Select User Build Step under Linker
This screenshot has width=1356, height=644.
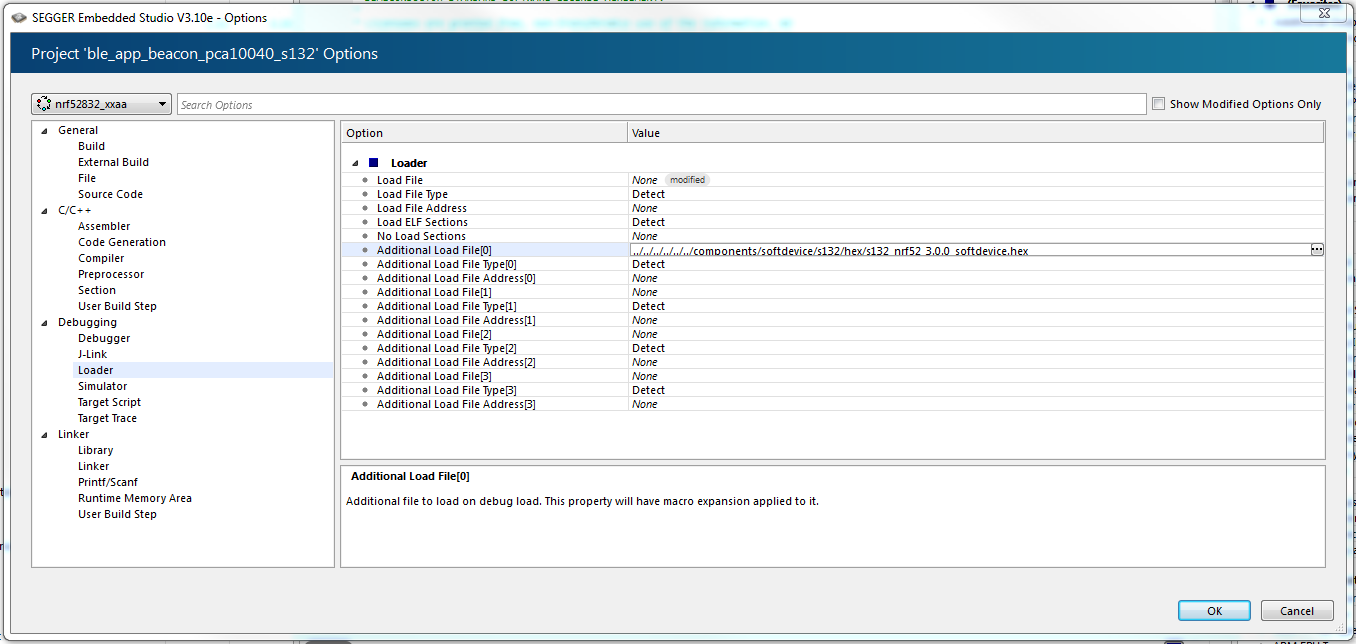point(117,514)
